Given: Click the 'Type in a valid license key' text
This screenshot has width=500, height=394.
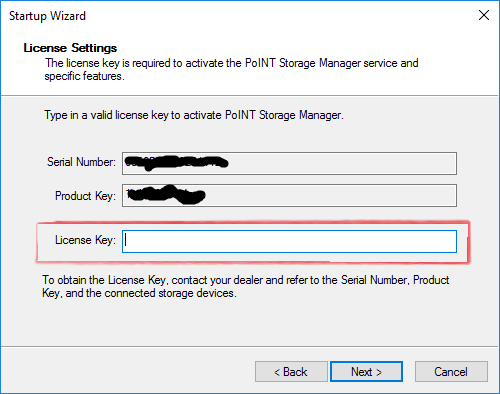Looking at the screenshot, I should click(194, 115).
